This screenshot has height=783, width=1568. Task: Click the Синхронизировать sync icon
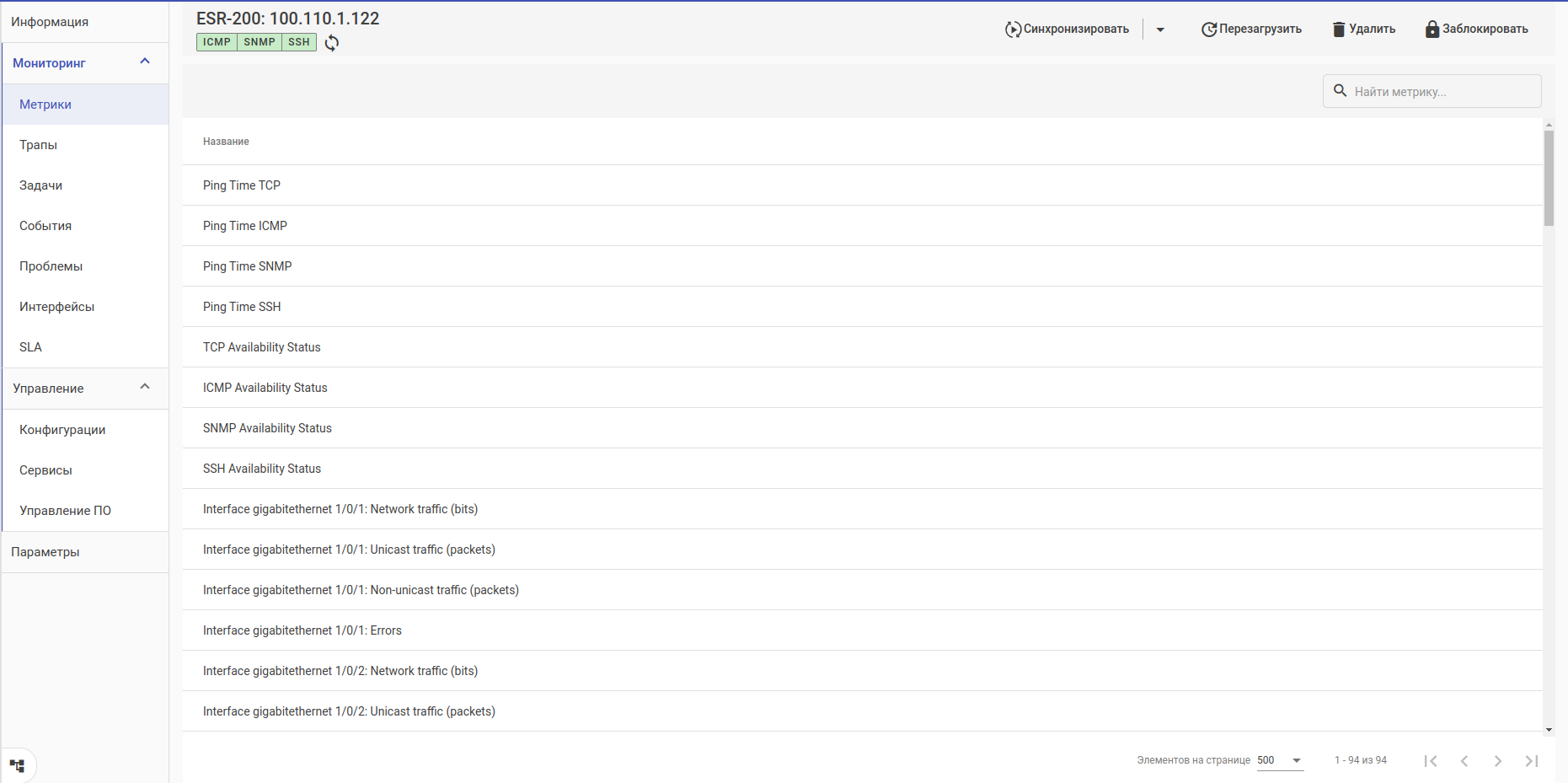click(x=1013, y=29)
